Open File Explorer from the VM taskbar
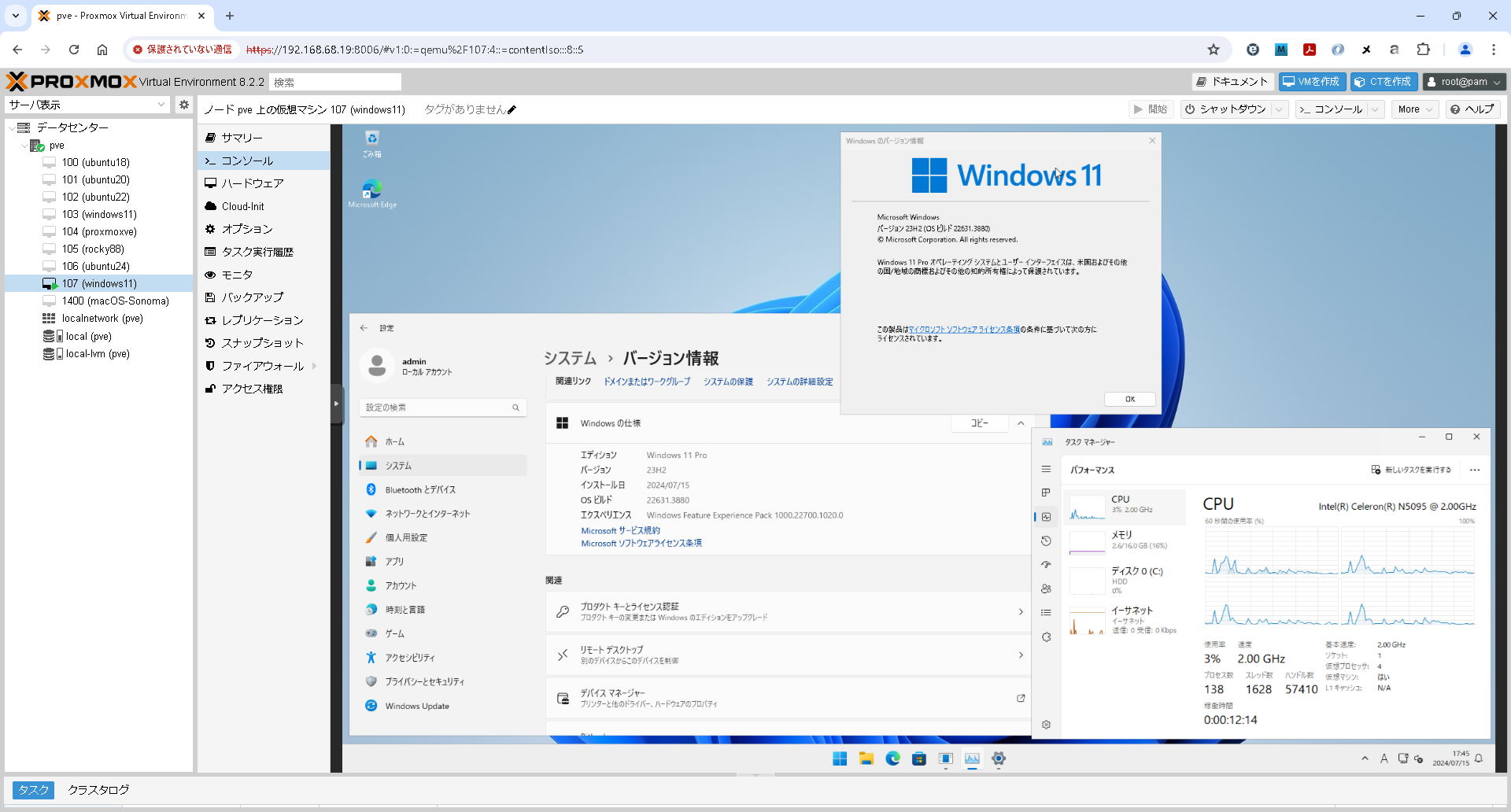Image resolution: width=1511 pixels, height=812 pixels. (866, 758)
